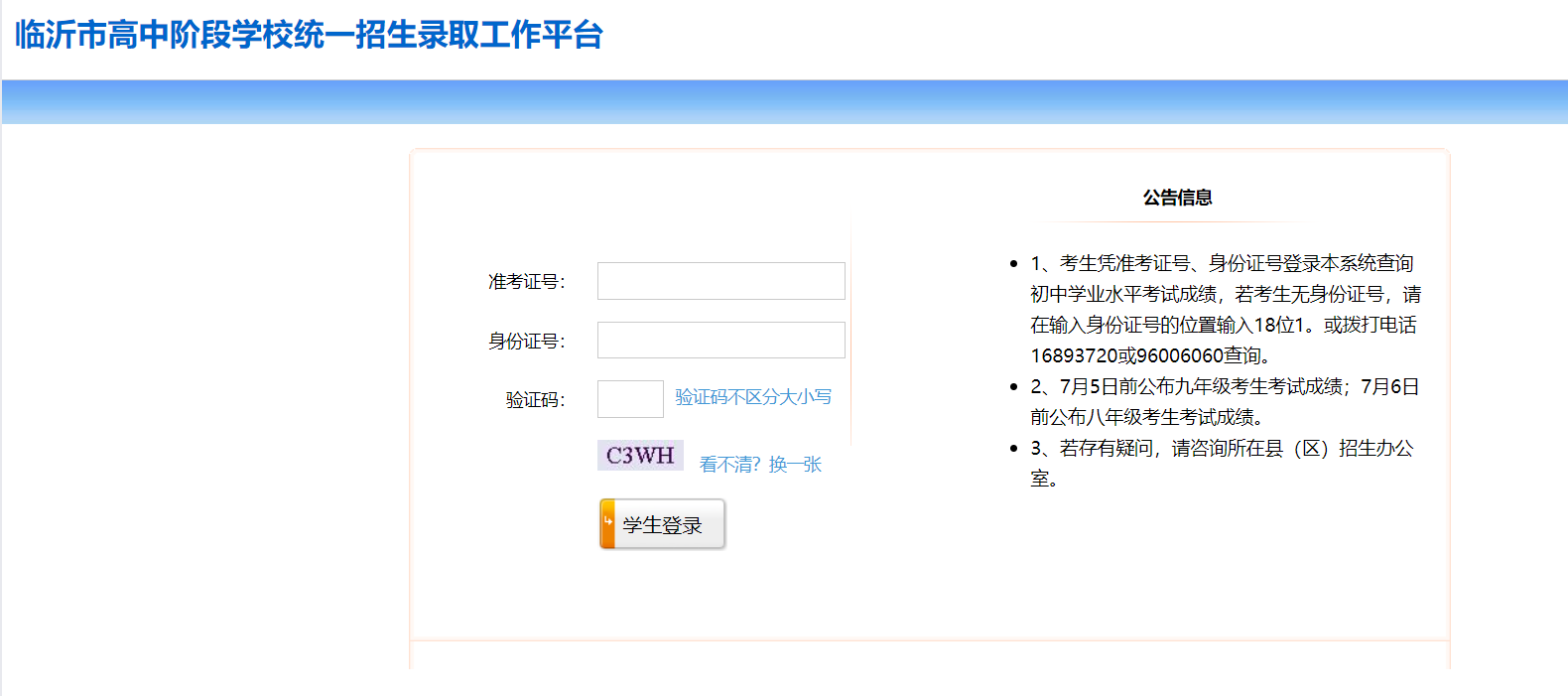1568x696 pixels.
Task: Click the phone number 16893720
Action: click(1074, 355)
